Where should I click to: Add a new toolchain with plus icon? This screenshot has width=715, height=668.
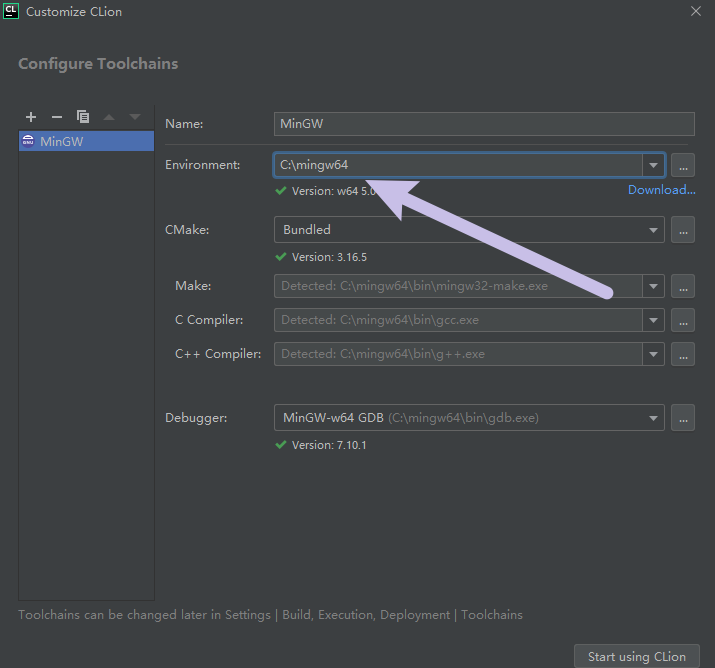coord(31,117)
